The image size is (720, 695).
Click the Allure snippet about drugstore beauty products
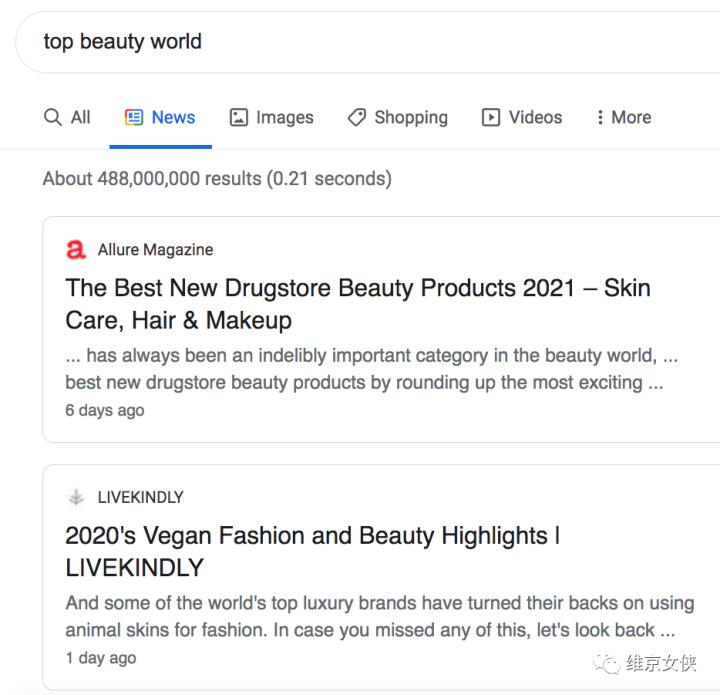(371, 369)
